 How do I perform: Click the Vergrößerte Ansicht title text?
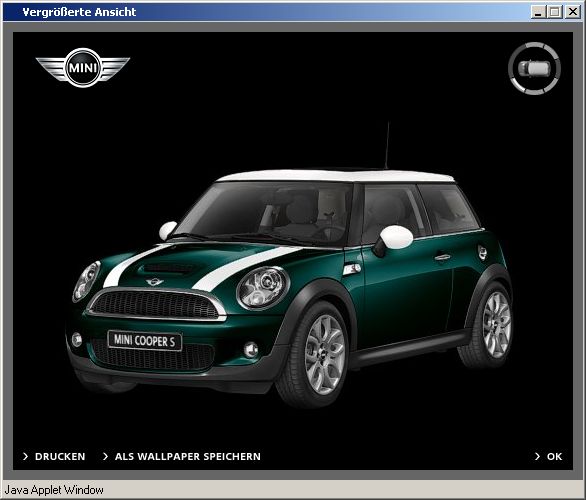point(79,12)
